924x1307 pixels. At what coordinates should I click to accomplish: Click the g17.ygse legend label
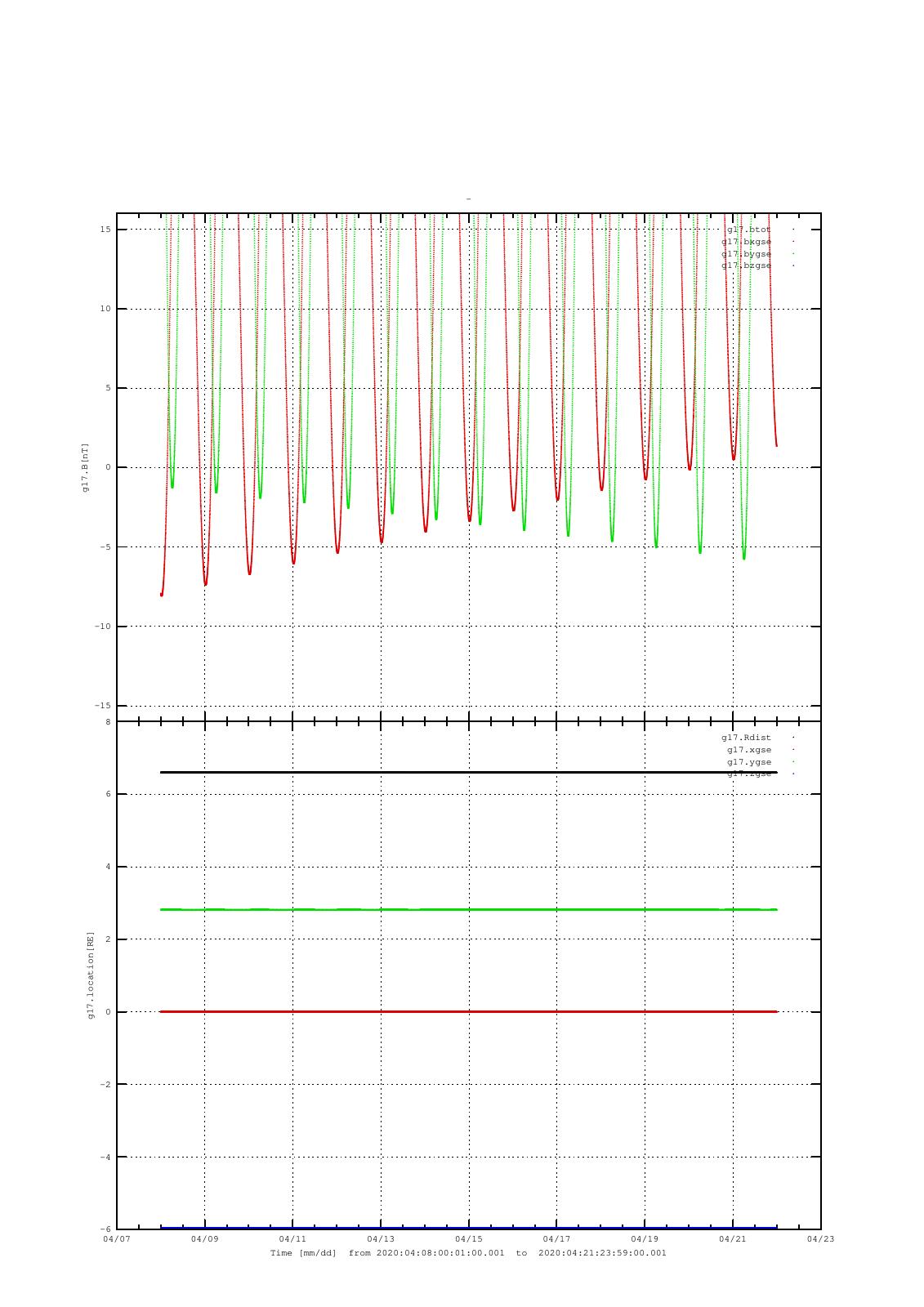pos(749,762)
